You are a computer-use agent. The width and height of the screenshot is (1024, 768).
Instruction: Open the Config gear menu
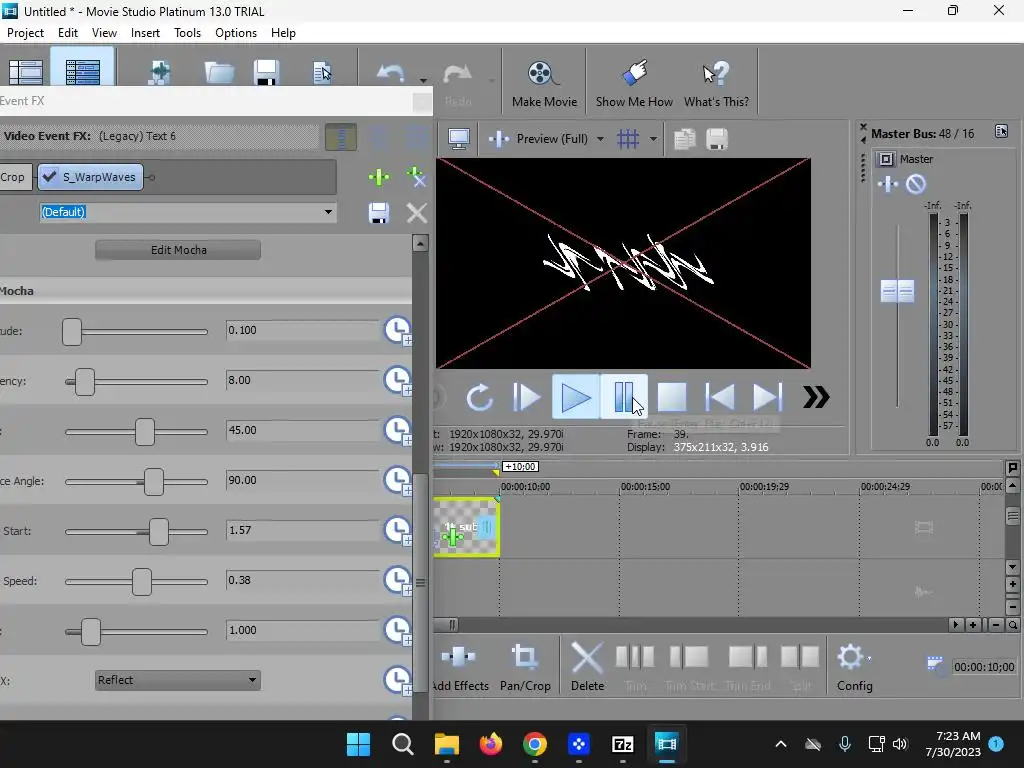(854, 667)
